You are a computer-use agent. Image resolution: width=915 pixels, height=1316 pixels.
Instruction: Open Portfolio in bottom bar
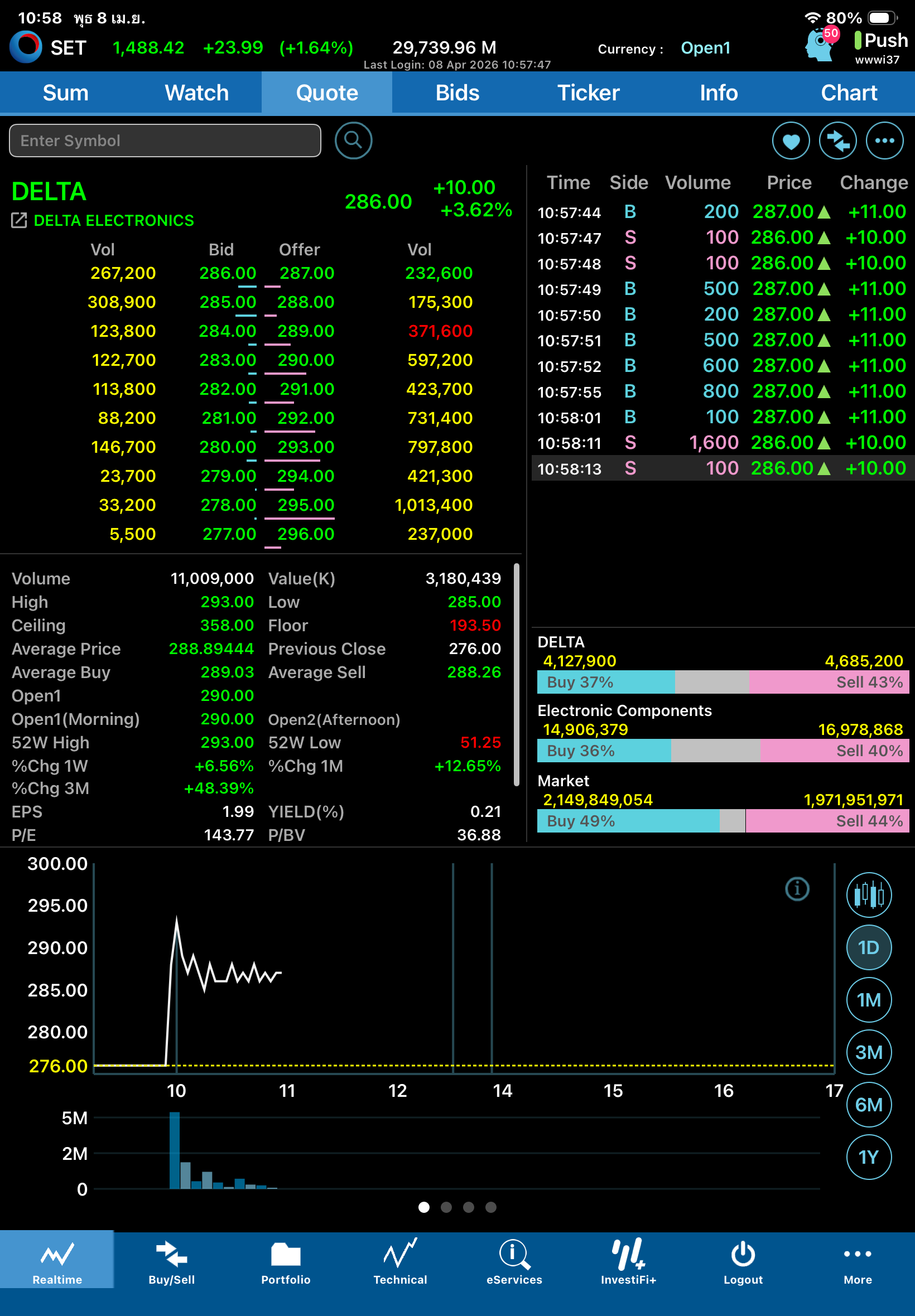click(x=286, y=1262)
